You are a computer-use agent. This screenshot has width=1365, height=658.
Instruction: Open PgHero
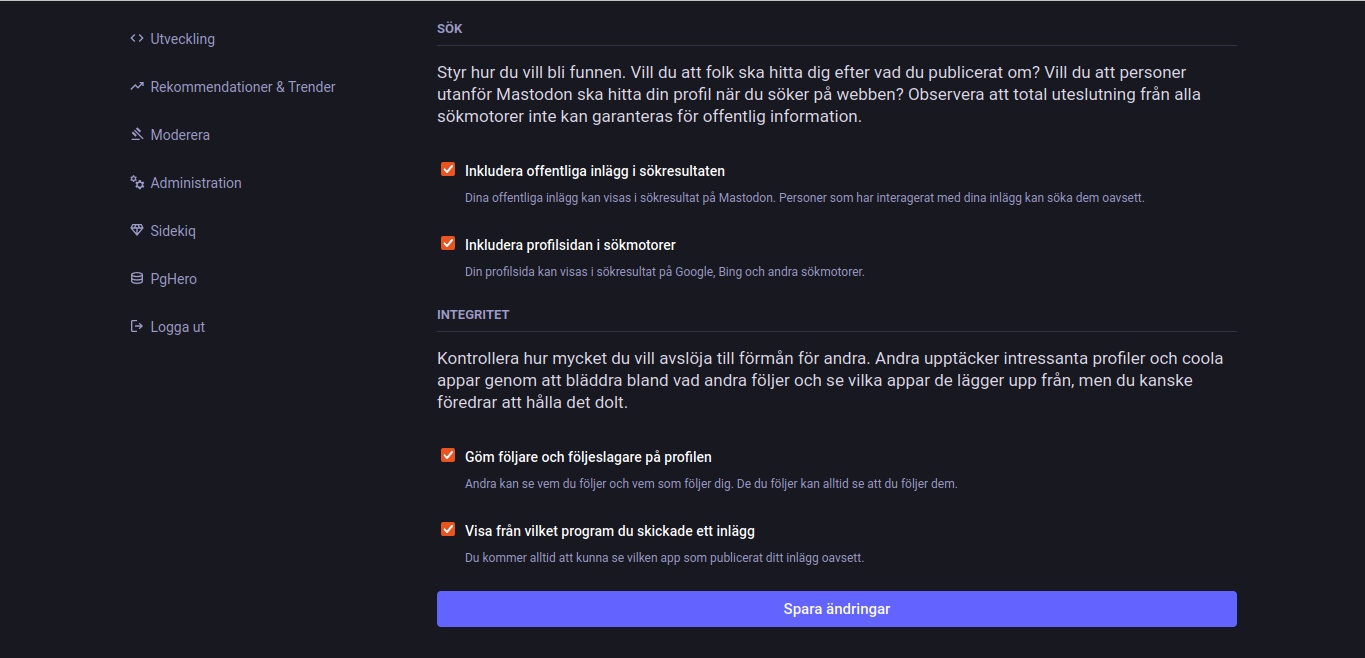[172, 278]
